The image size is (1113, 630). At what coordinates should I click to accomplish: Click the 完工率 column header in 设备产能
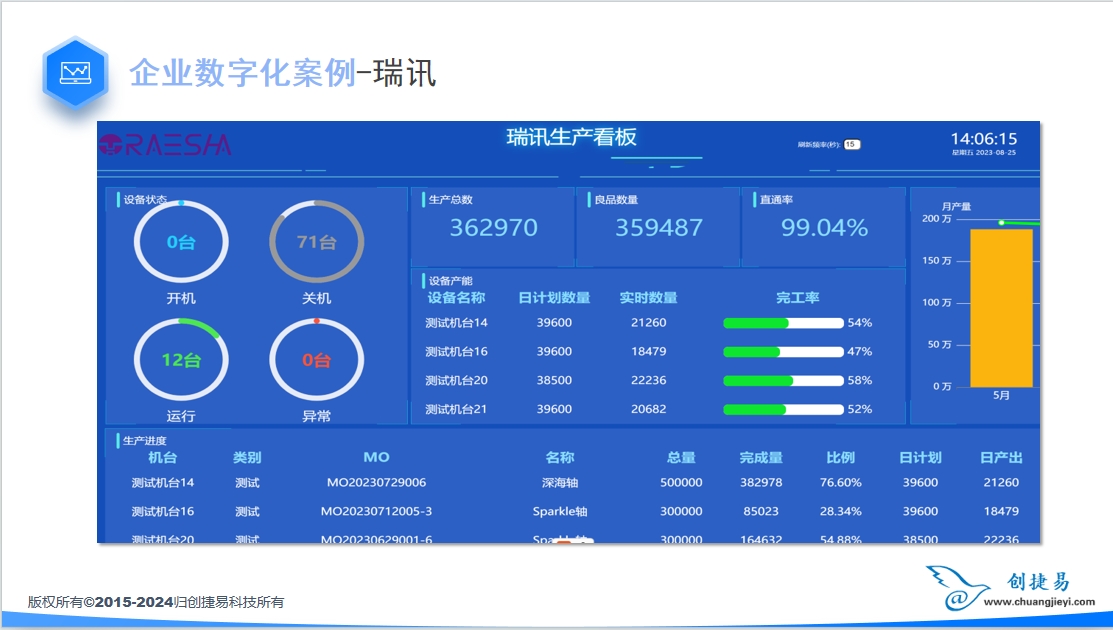point(797,297)
